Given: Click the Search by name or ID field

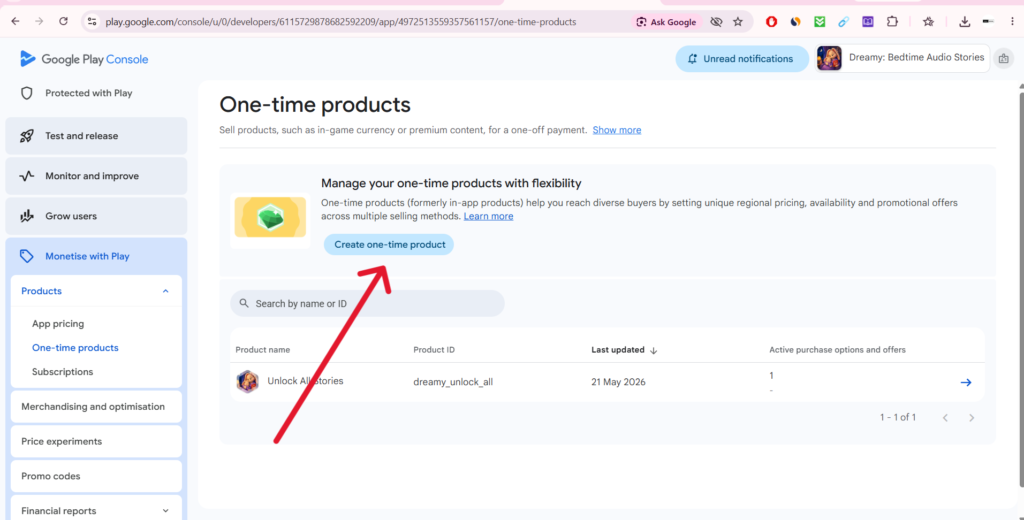Looking at the screenshot, I should [x=367, y=303].
